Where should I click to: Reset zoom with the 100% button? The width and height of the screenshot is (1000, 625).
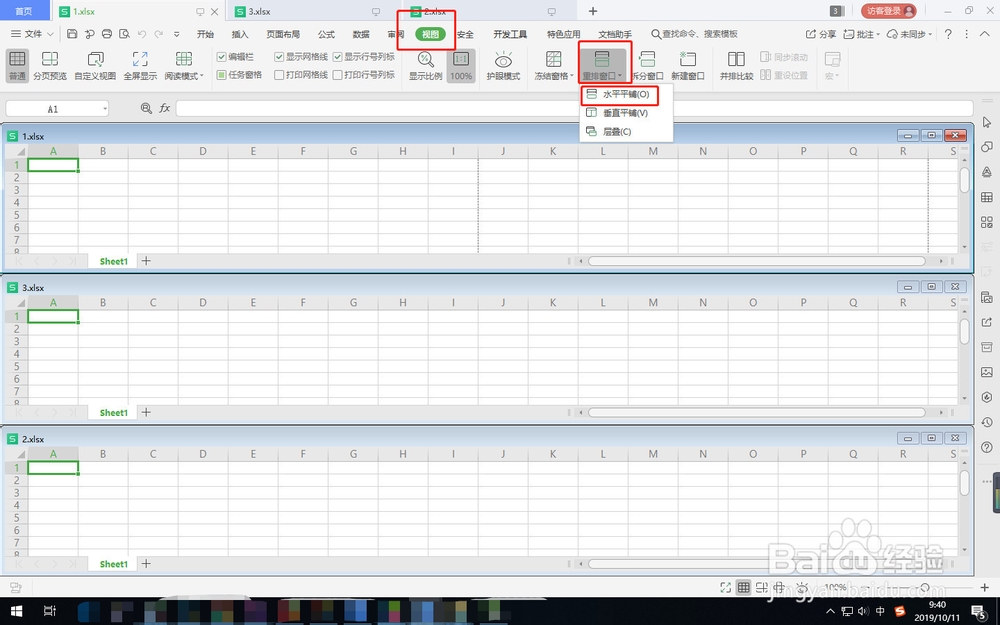461,65
